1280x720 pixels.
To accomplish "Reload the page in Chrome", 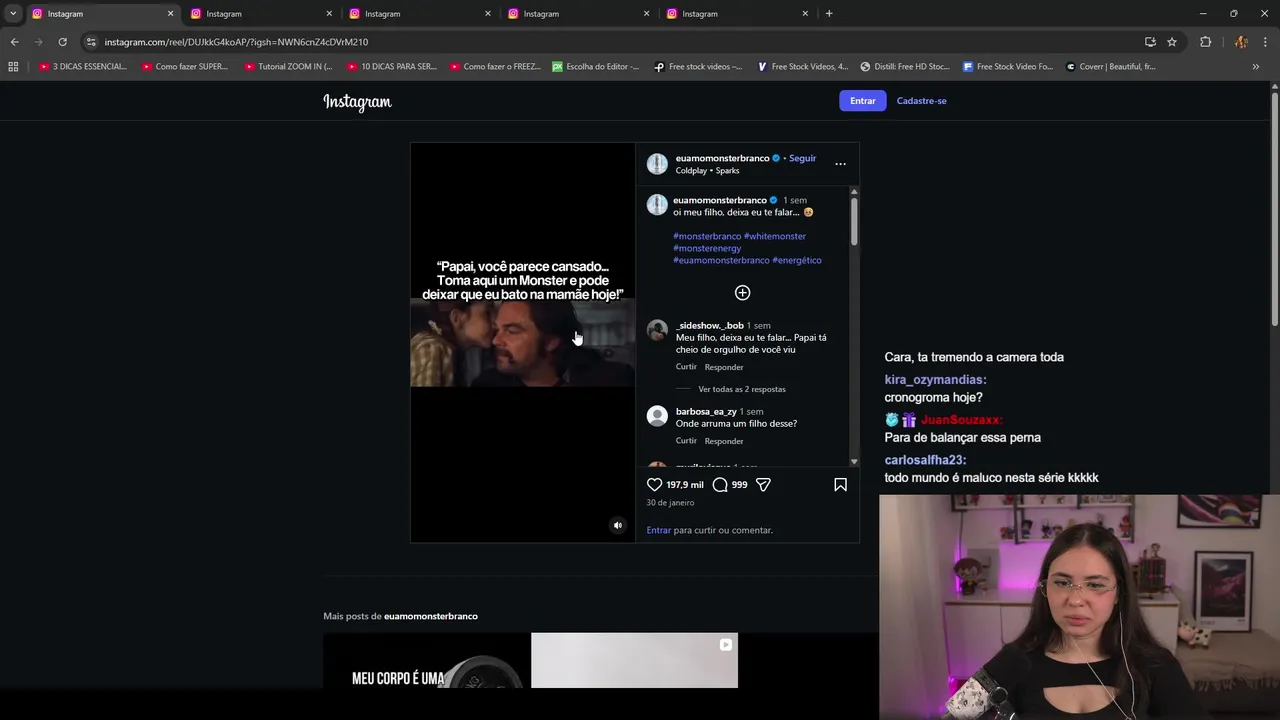I will (x=62, y=42).
